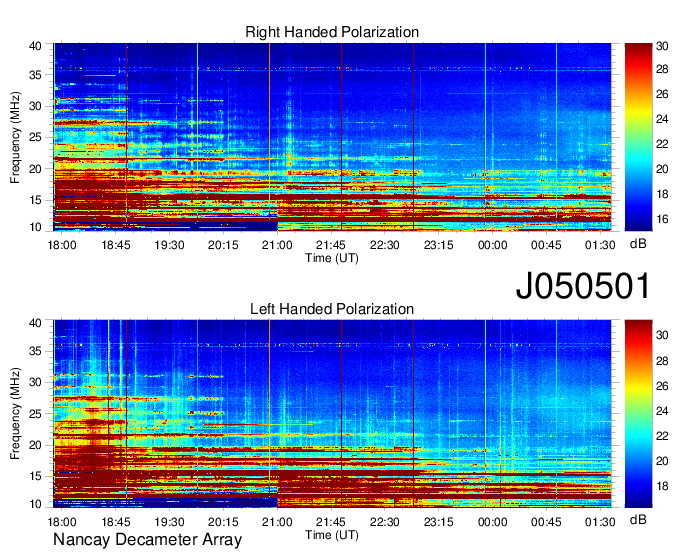The width and height of the screenshot is (680, 552).
Task: Click the lower plot's dB color bar
Action: (638, 414)
